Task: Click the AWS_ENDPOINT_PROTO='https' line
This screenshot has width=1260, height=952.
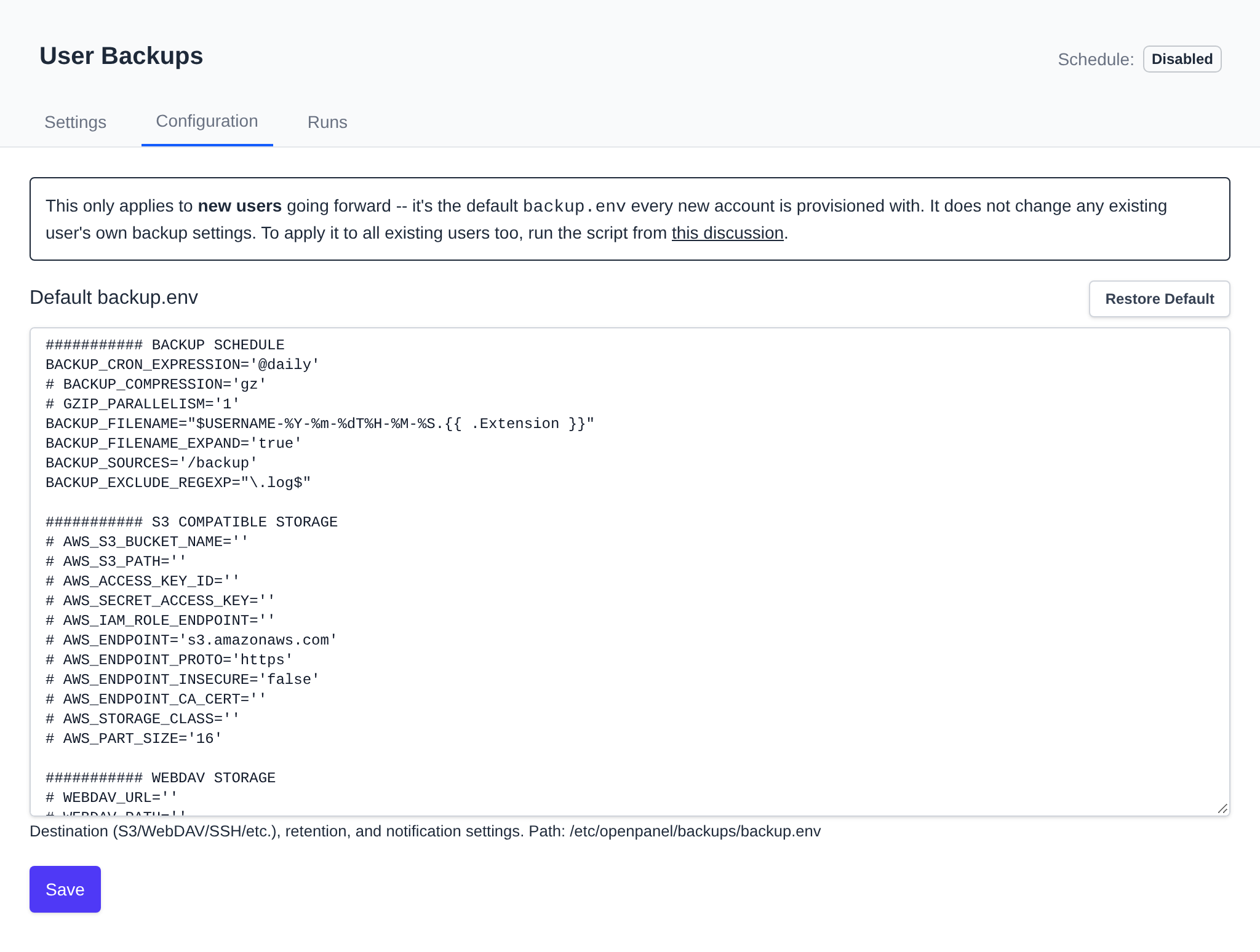Action: [169, 660]
